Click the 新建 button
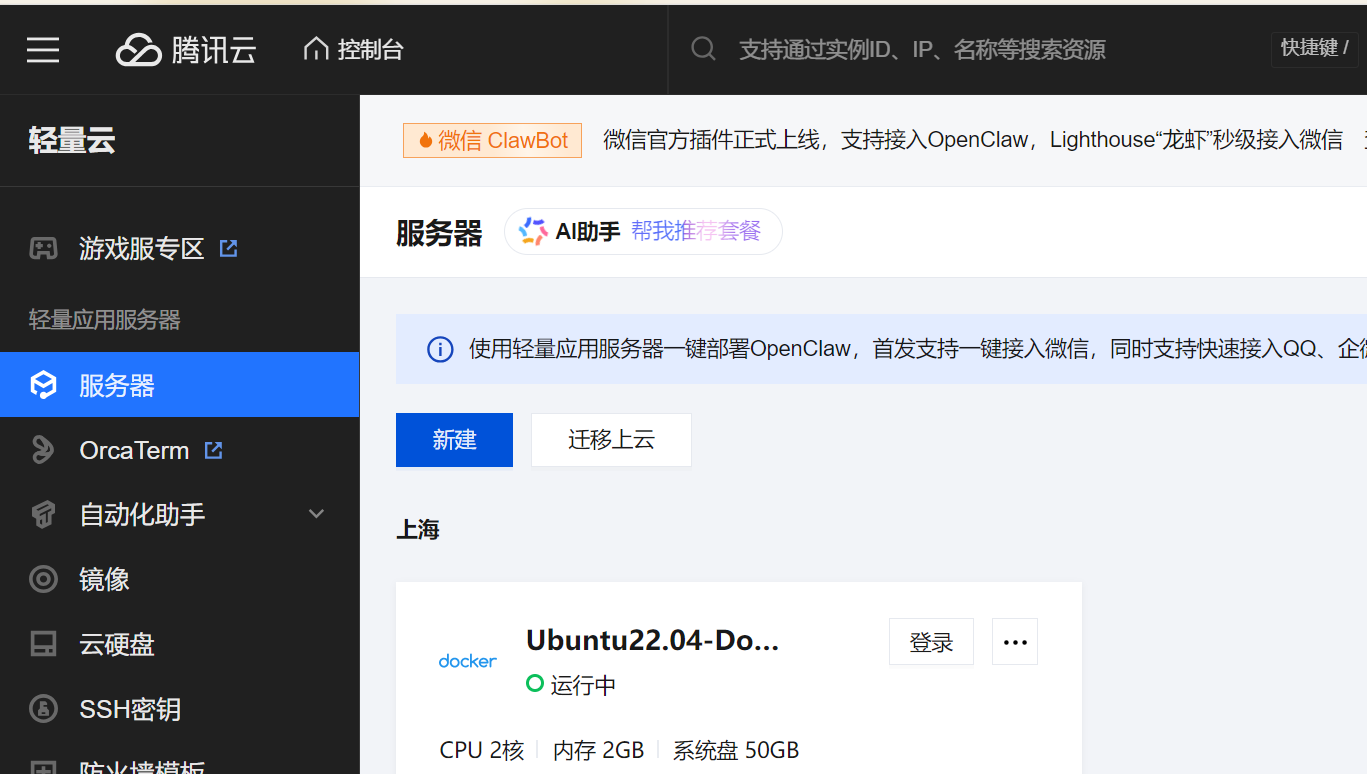Image resolution: width=1367 pixels, height=774 pixels. (x=454, y=440)
